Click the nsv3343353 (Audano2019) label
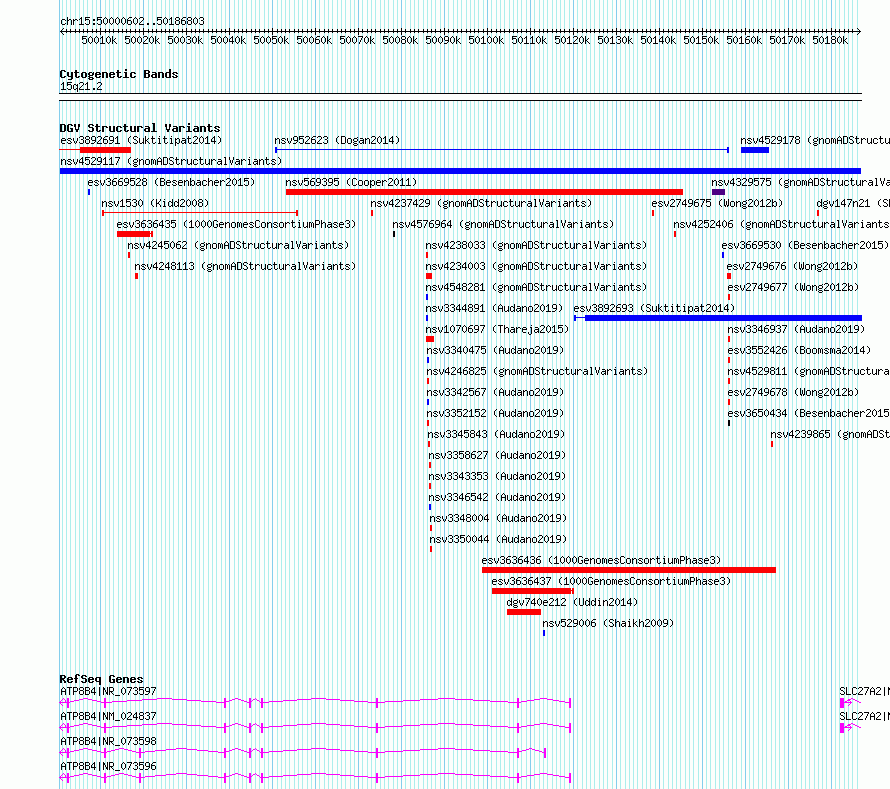The width and height of the screenshot is (890, 789). click(x=497, y=476)
